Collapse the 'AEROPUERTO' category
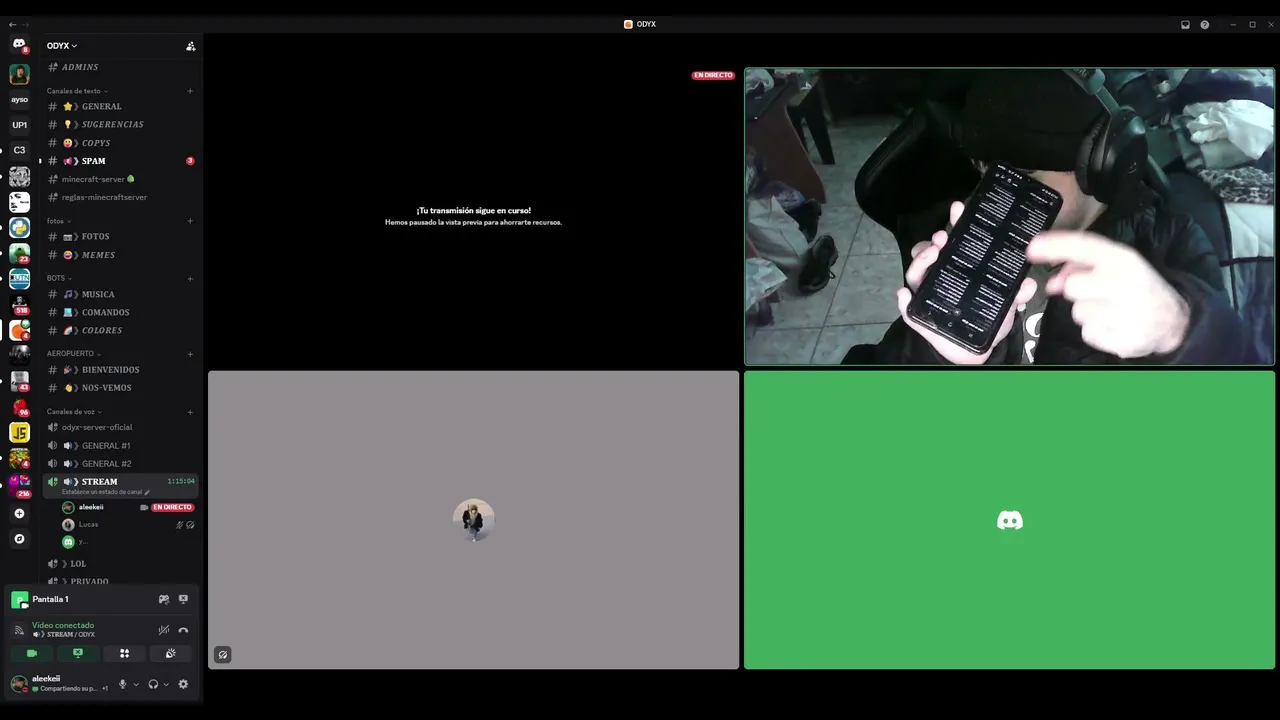 (73, 353)
